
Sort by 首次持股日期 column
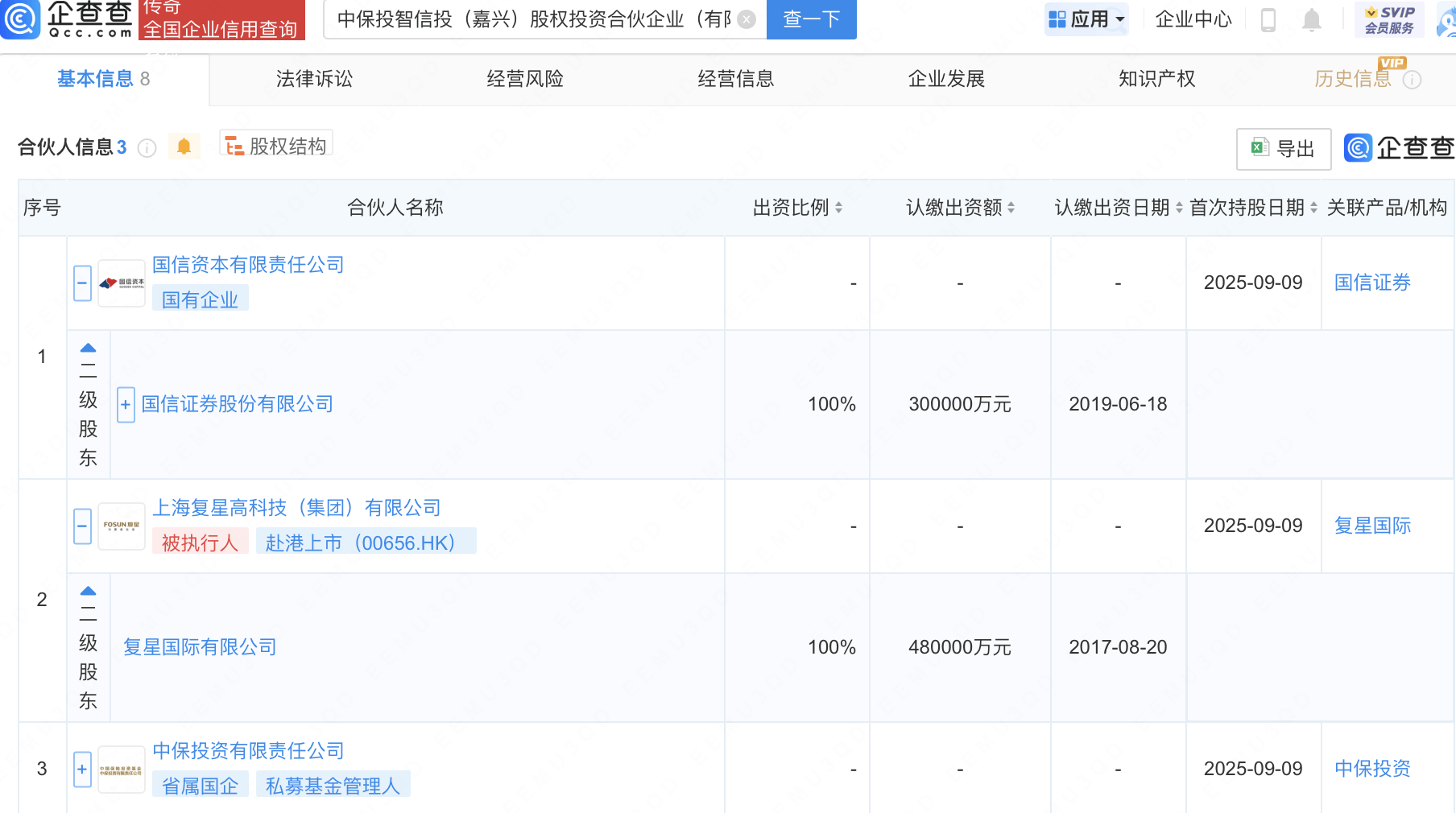[1313, 208]
